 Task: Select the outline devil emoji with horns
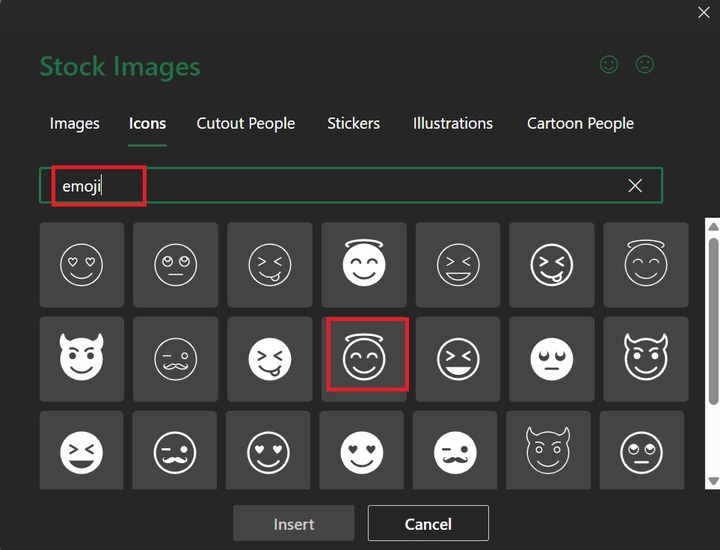646,359
